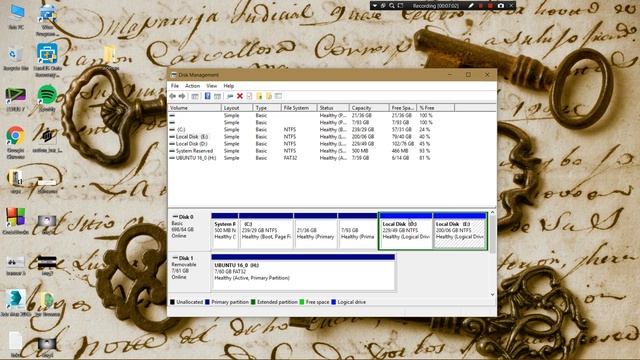This screenshot has width=640, height=360.
Task: Open the yellow folder desktop icon
Action: click(109, 58)
